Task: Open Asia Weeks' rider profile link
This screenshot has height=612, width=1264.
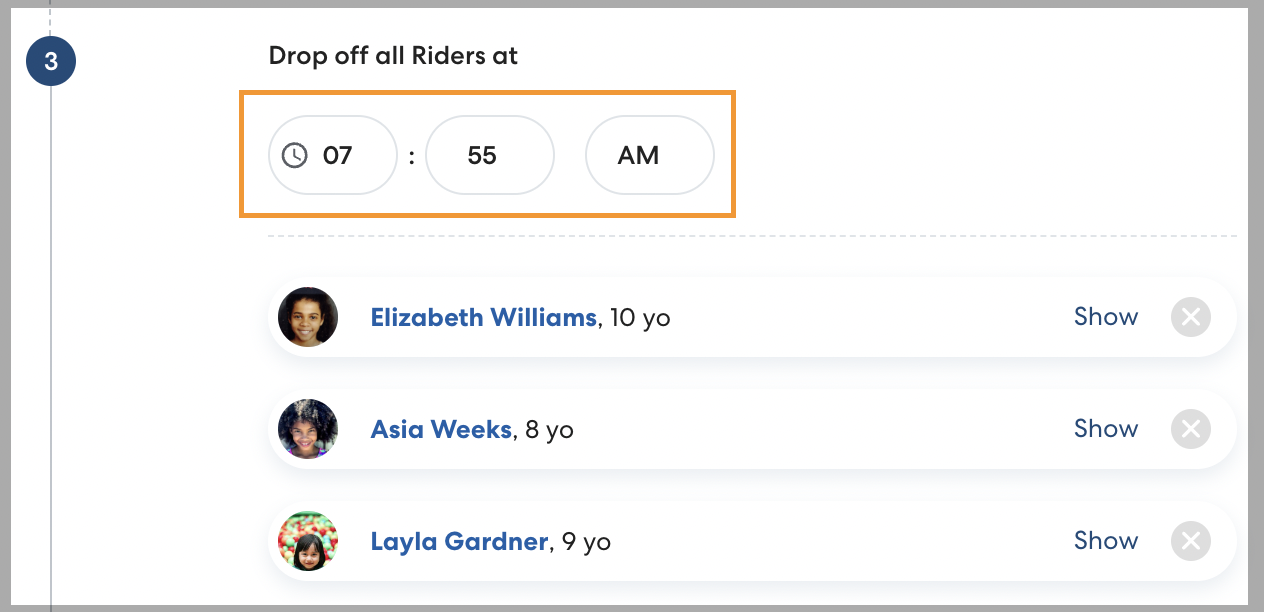Action: 441,430
